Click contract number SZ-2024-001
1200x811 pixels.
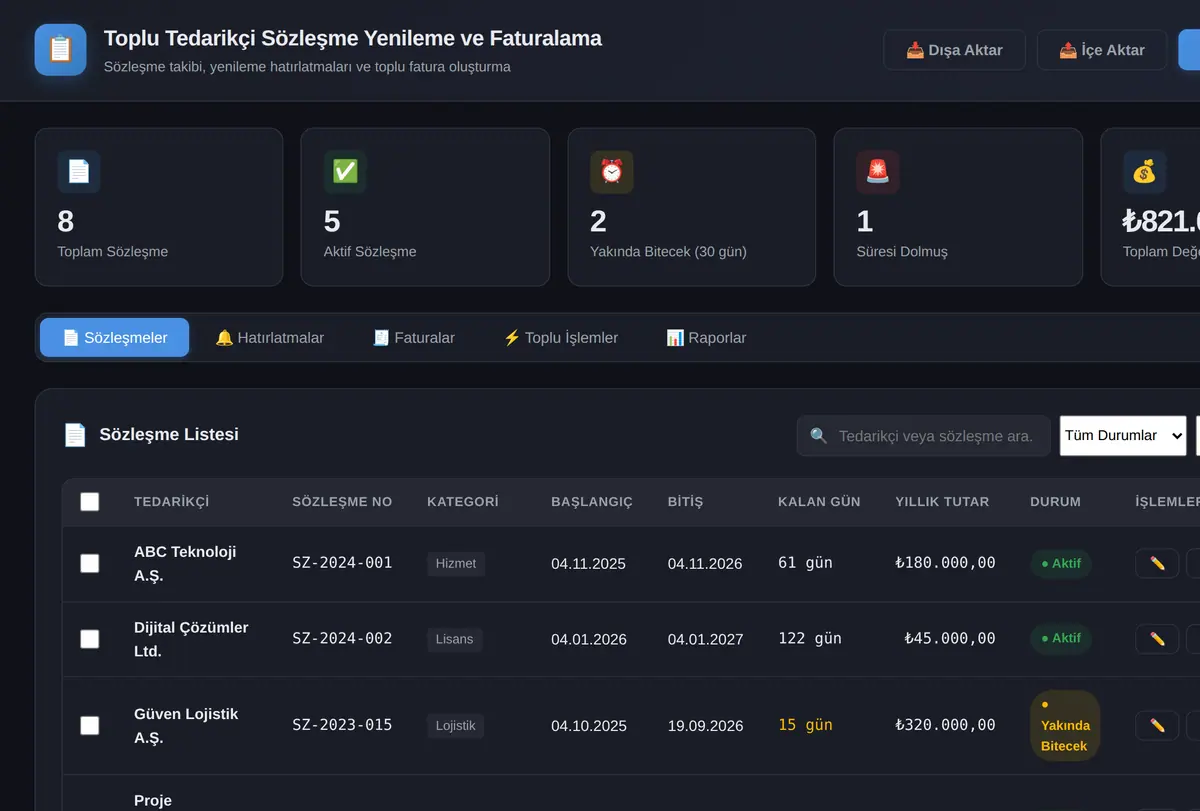click(x=342, y=563)
